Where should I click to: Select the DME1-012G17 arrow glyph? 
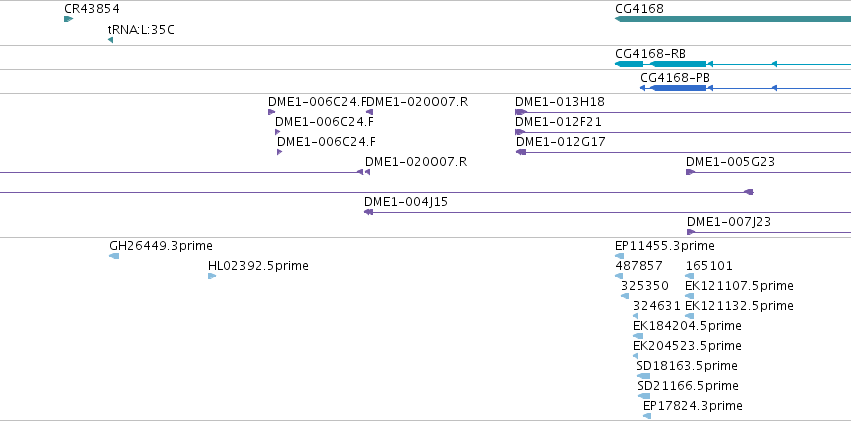tap(521, 152)
